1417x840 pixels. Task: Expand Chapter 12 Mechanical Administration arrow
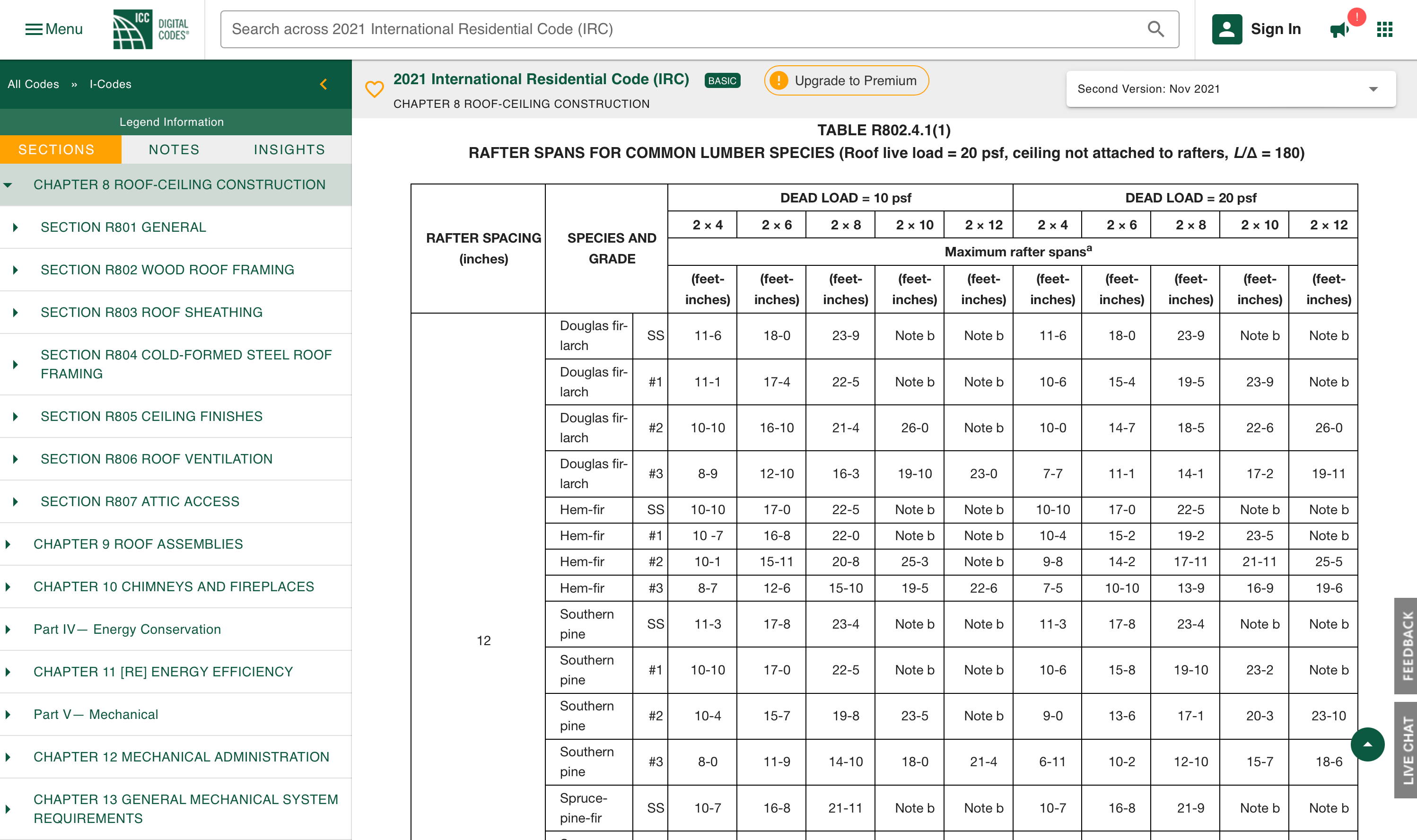[8, 757]
